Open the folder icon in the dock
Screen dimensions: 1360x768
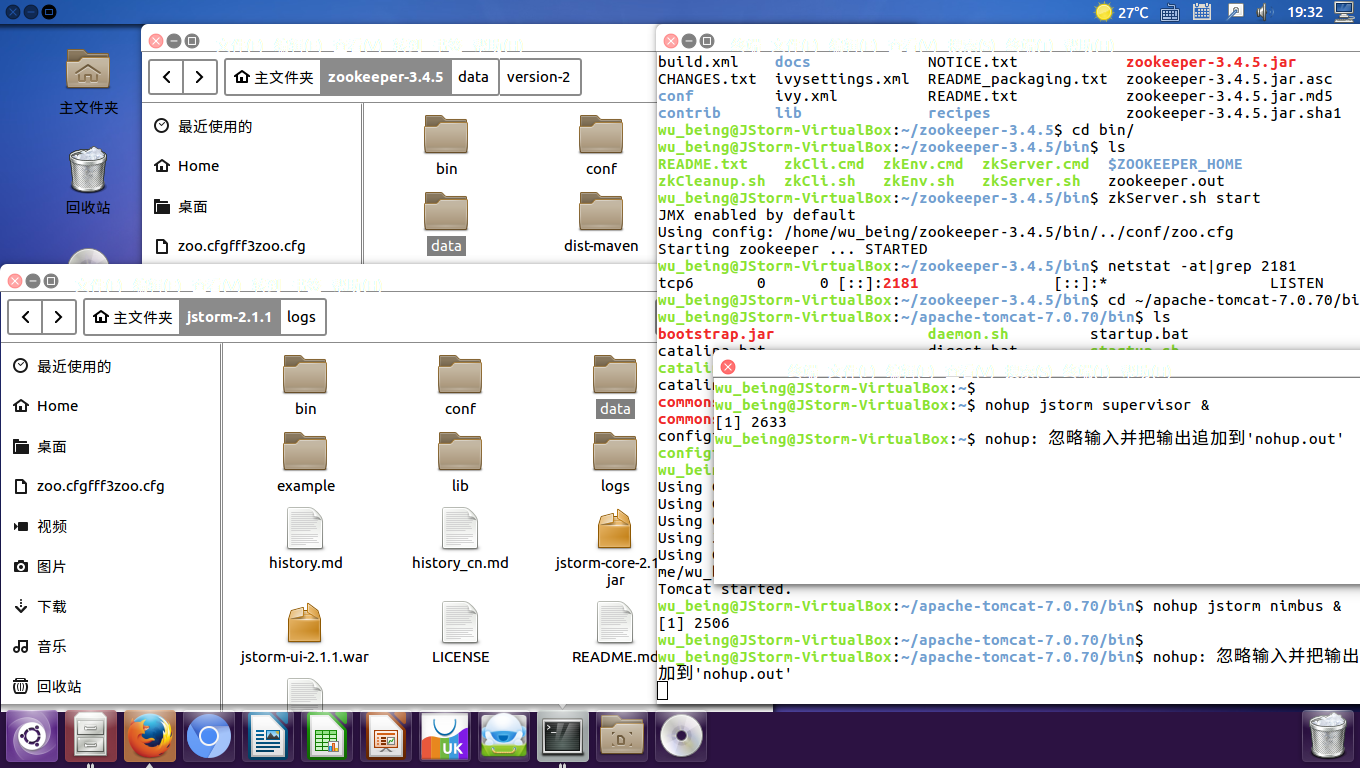(622, 738)
